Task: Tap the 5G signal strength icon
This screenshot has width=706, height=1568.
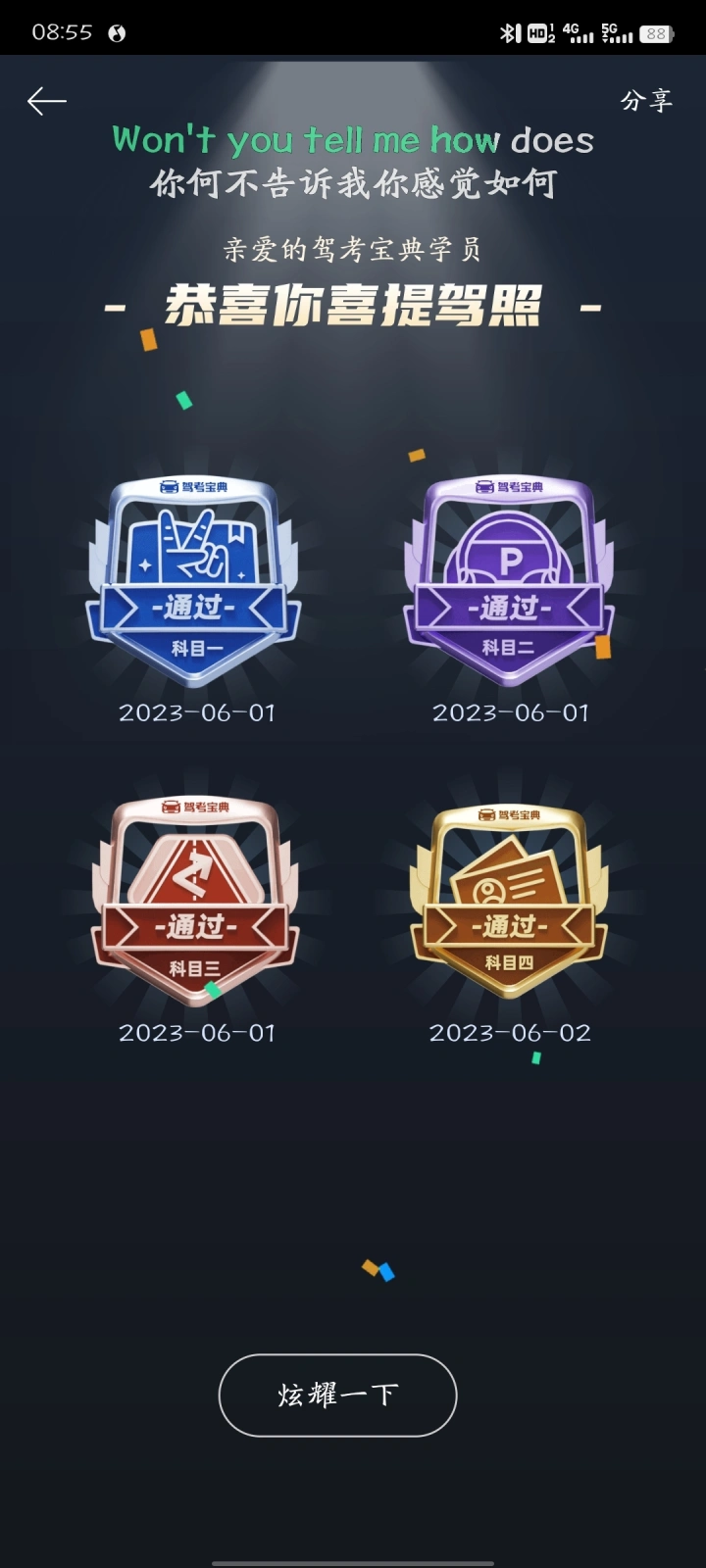Action: point(617,33)
